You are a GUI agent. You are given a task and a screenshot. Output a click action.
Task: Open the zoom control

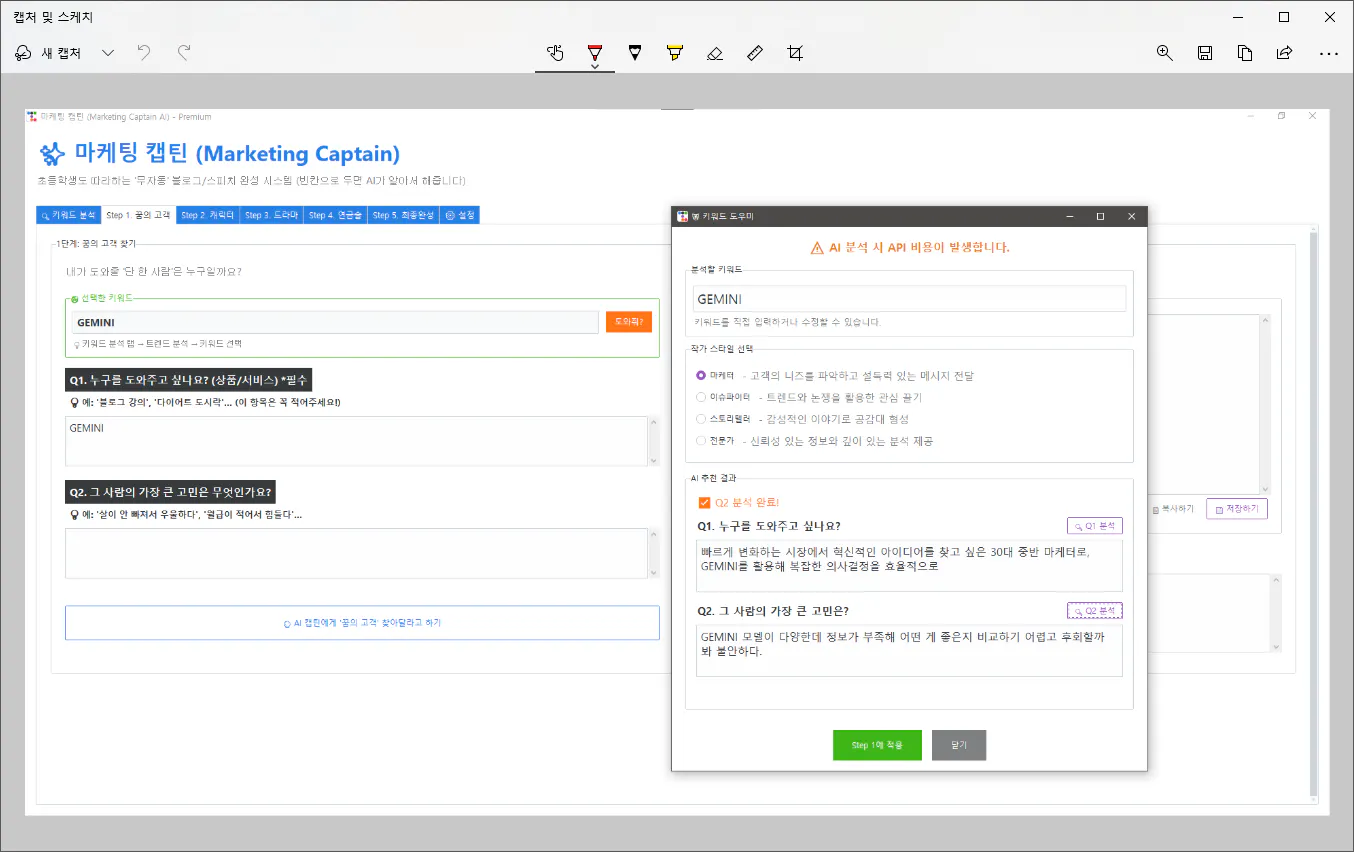(x=1165, y=53)
